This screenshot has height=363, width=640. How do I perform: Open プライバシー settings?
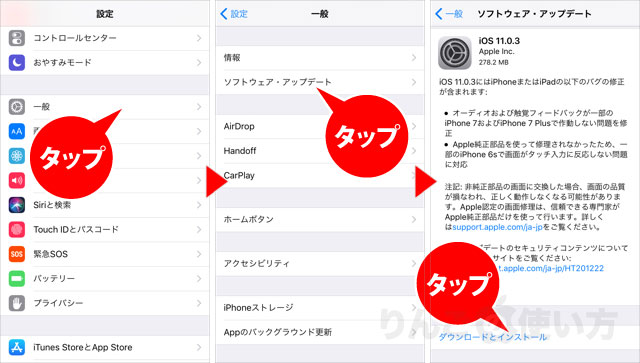point(105,303)
